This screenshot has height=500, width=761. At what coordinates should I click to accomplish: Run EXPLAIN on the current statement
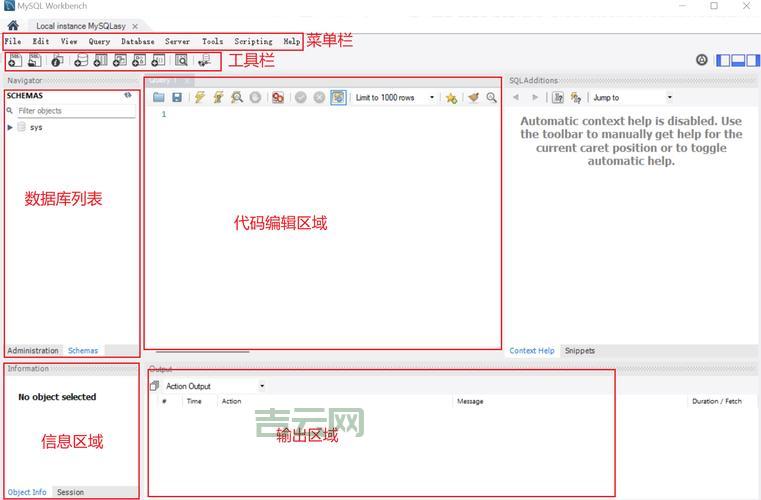pos(236,98)
